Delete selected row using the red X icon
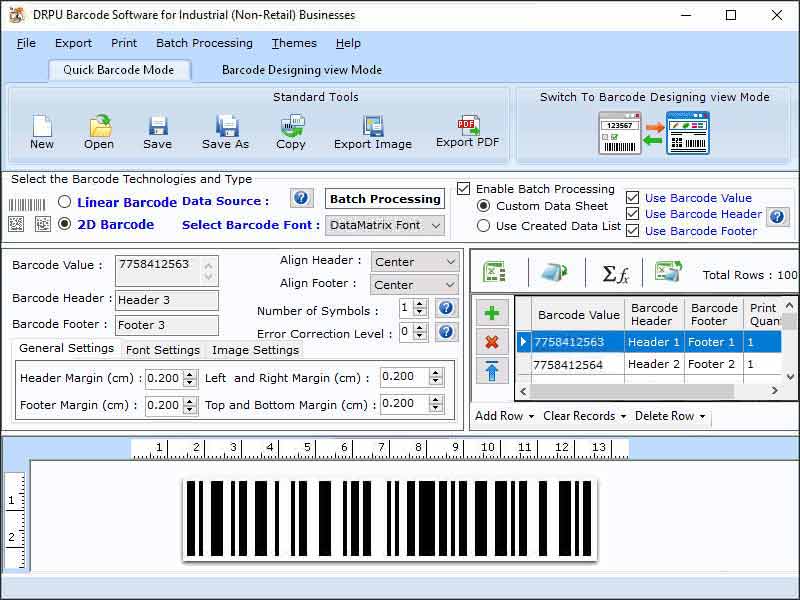Screen dimensions: 800x600 click(491, 343)
